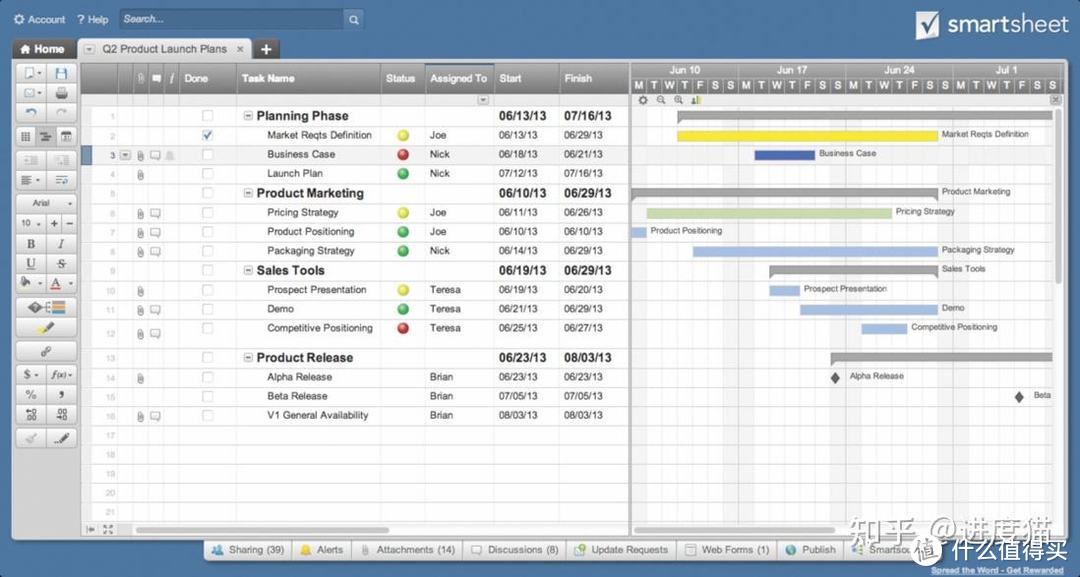The height and width of the screenshot is (577, 1080).
Task: Click the Insert Link icon
Action: point(46,351)
